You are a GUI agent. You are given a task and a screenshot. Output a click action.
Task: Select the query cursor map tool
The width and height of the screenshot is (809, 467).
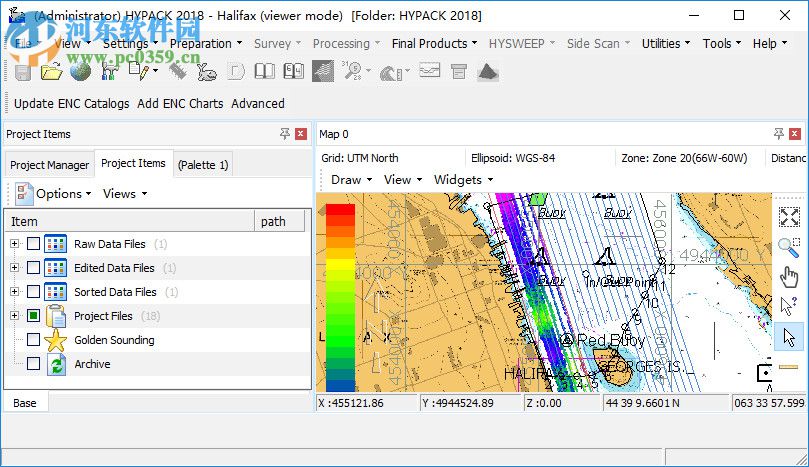[x=789, y=307]
